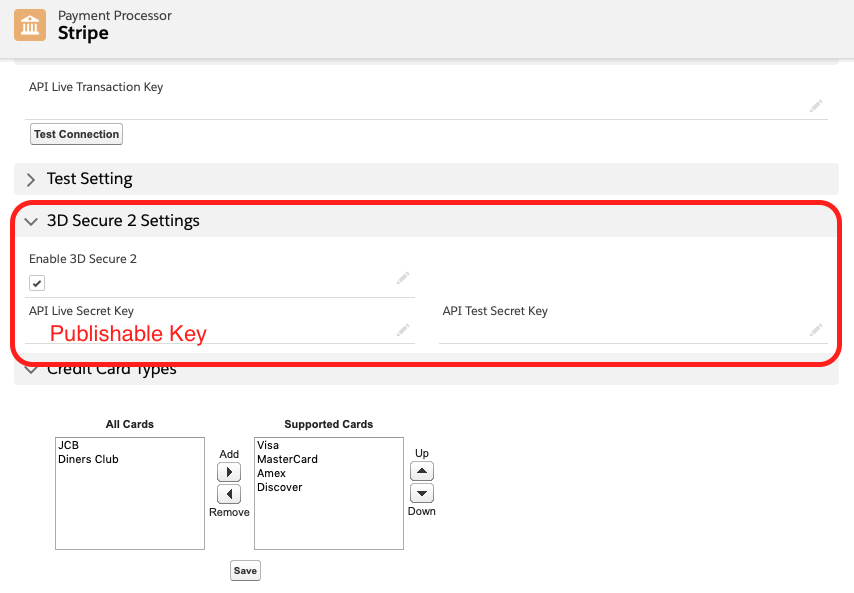Click the 3D Secure 2 Settings heading
Screen dimensions: 854x593
[123, 221]
